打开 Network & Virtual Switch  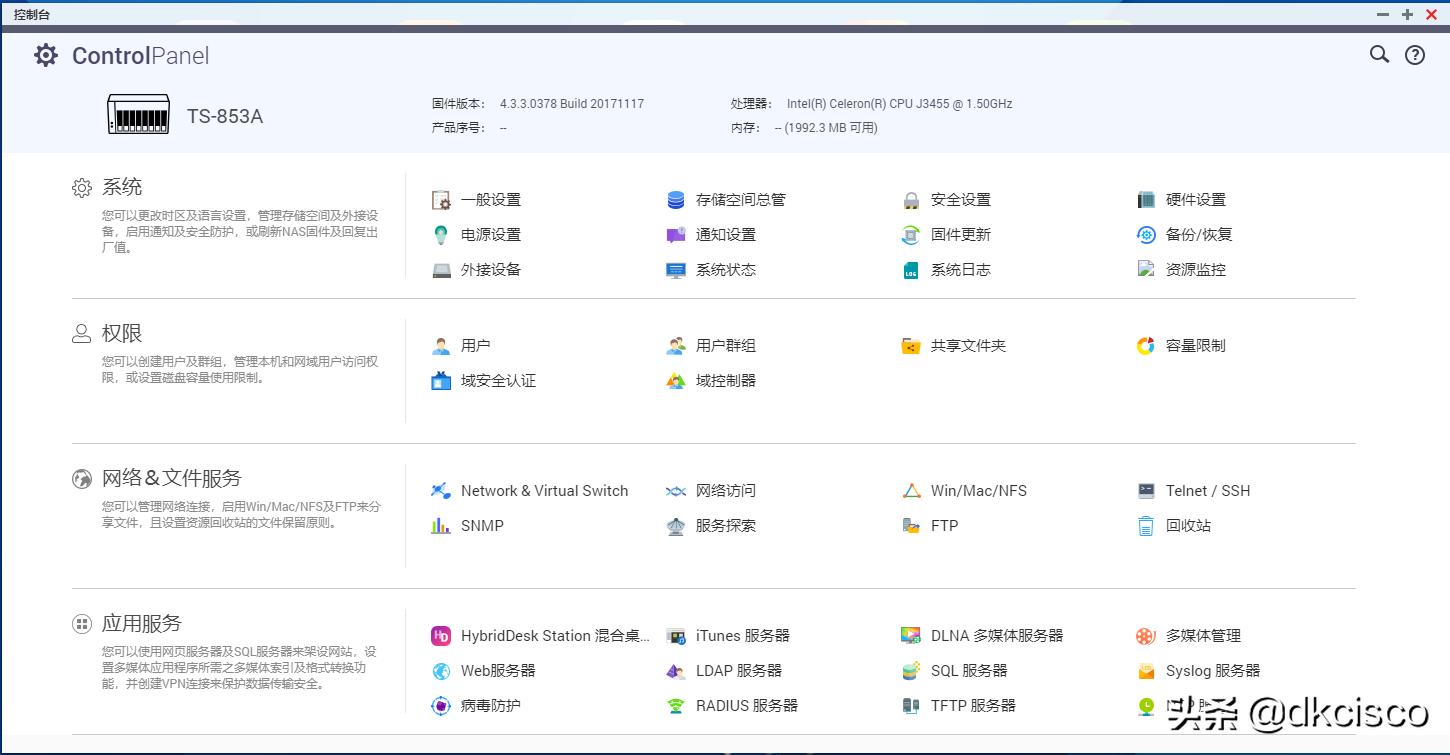point(545,491)
